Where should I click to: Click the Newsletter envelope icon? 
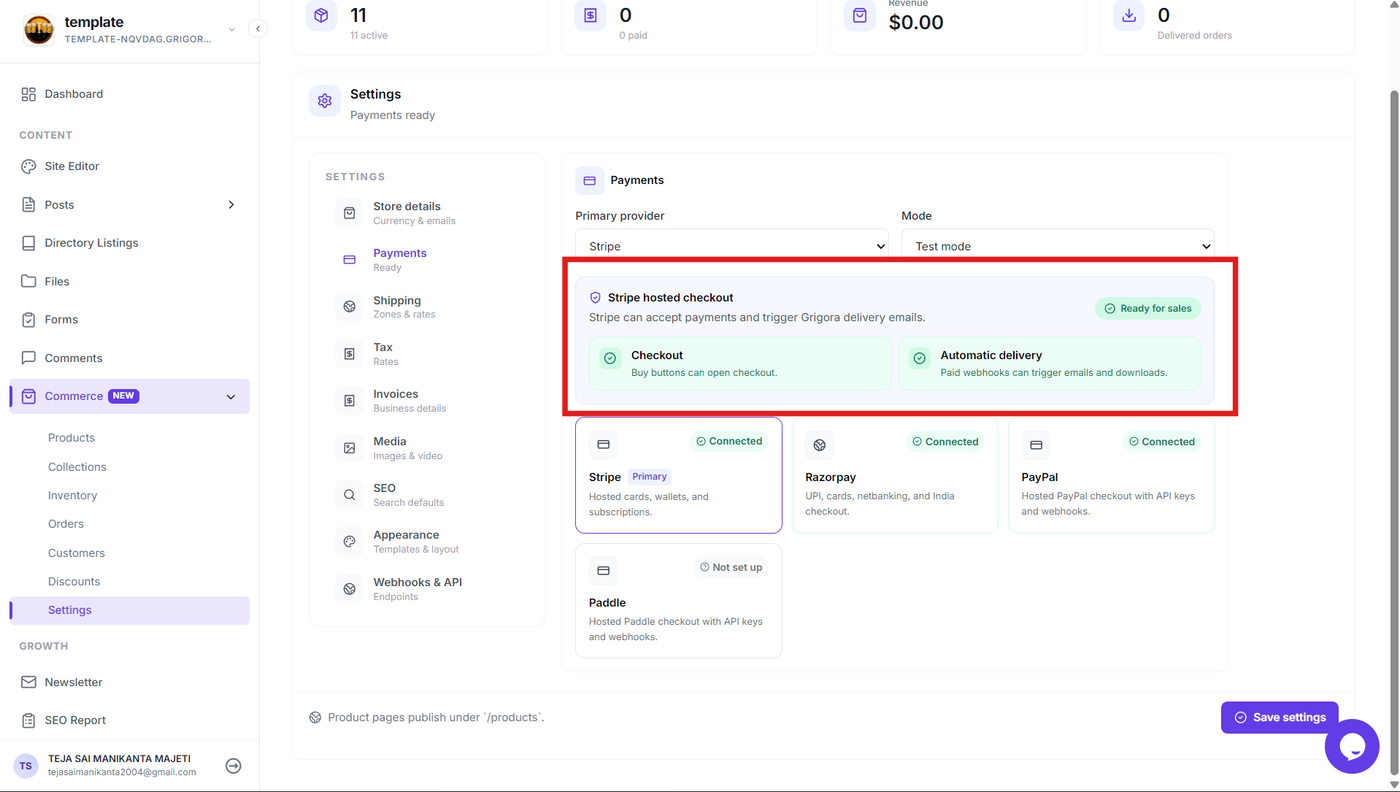coord(28,682)
